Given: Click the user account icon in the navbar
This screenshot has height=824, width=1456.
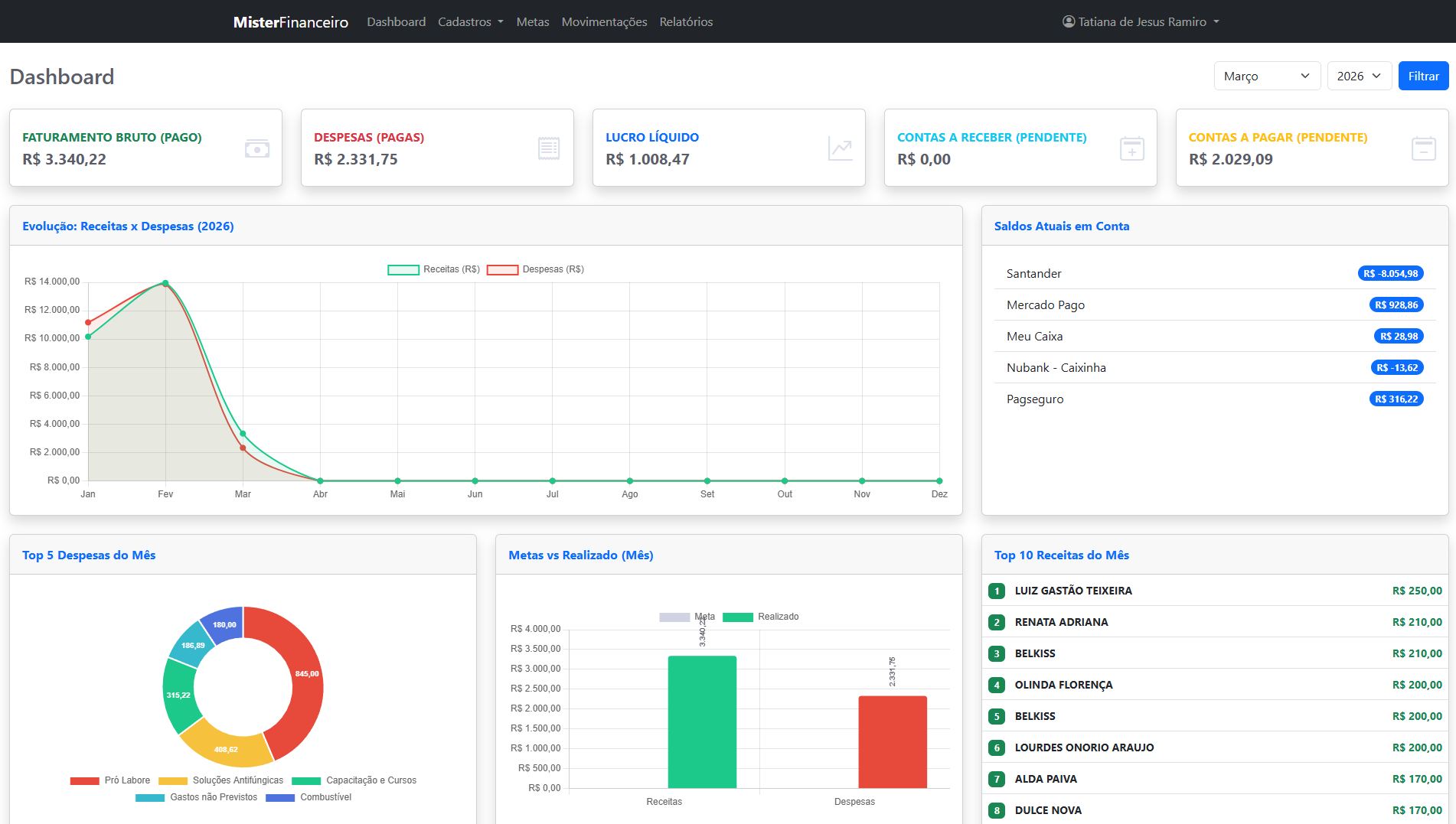Looking at the screenshot, I should (x=1069, y=21).
